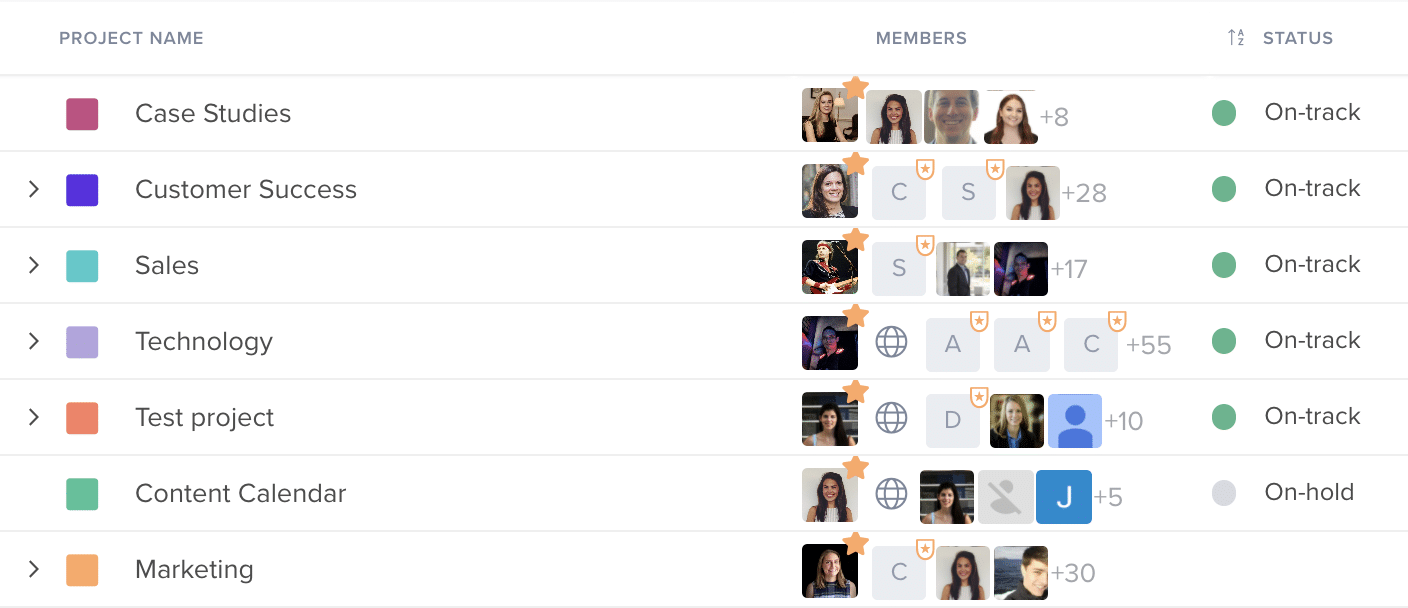Click the purple Customer Success color swatch

coord(82,190)
